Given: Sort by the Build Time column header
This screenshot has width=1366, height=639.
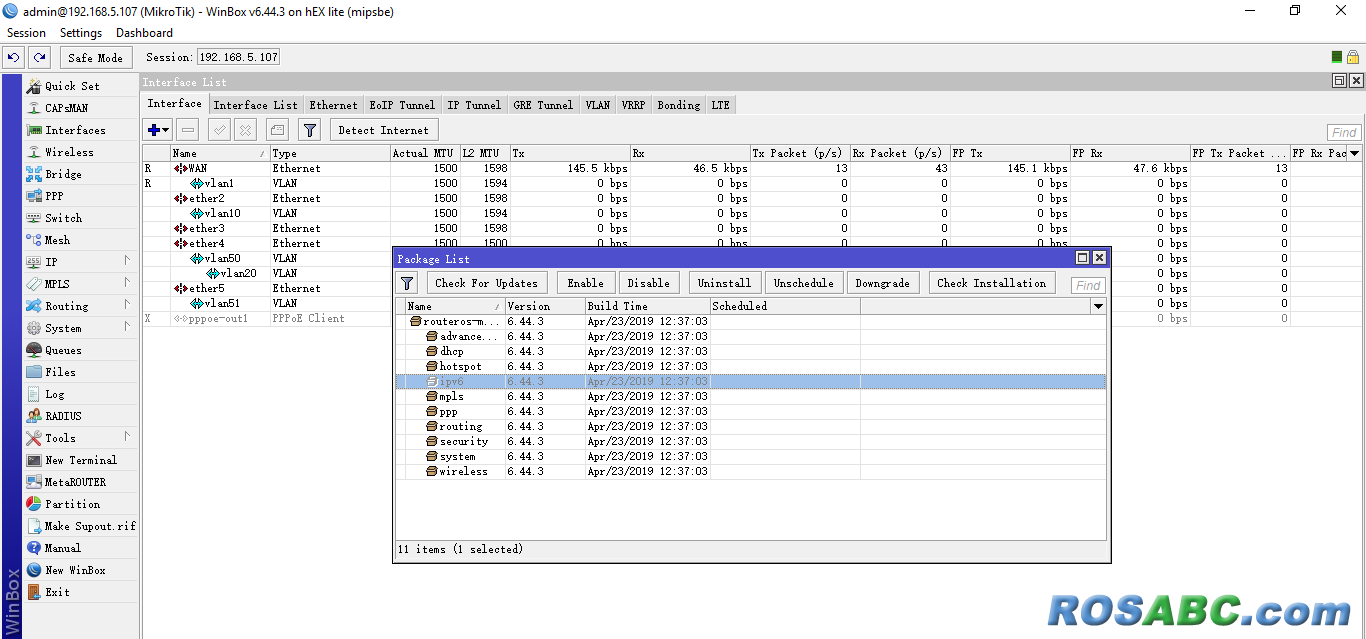Looking at the screenshot, I should click(647, 306).
